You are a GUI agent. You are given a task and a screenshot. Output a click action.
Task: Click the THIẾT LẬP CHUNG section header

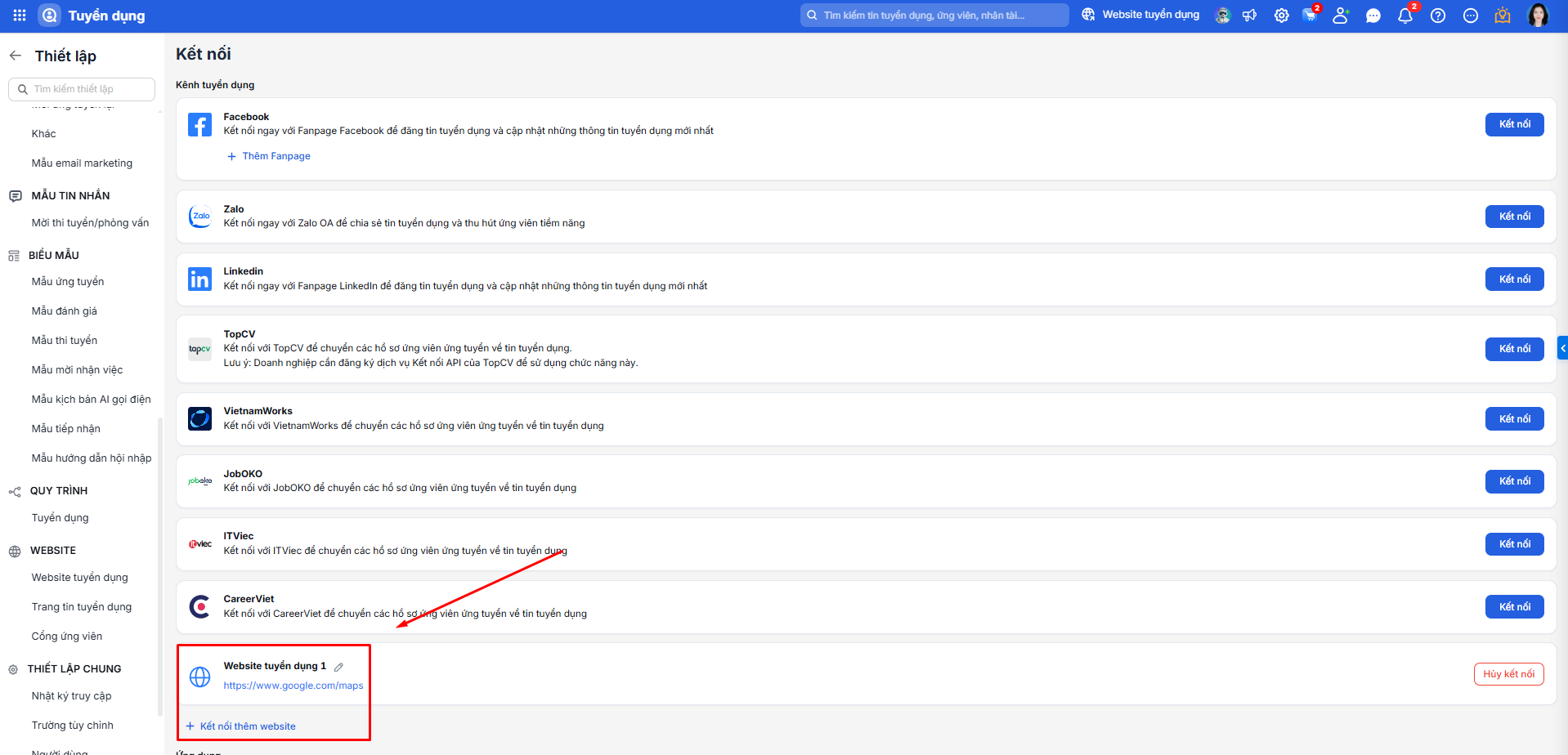74,669
